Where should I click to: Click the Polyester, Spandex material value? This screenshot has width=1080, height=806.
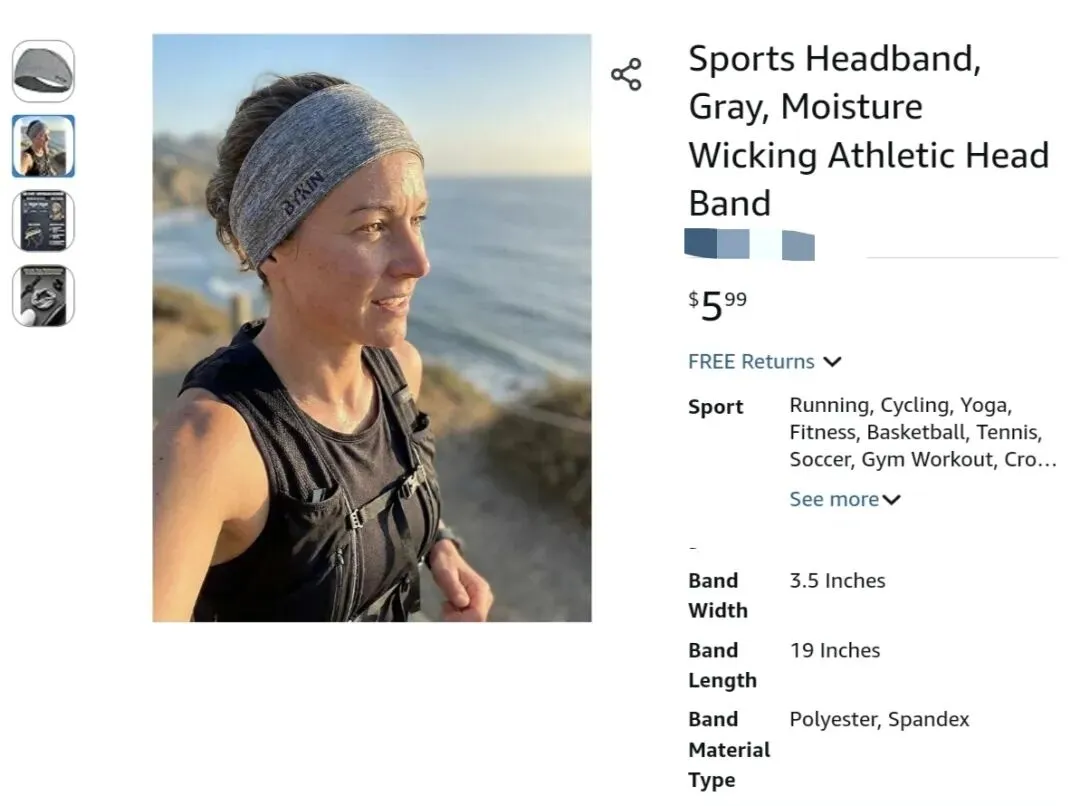click(879, 719)
